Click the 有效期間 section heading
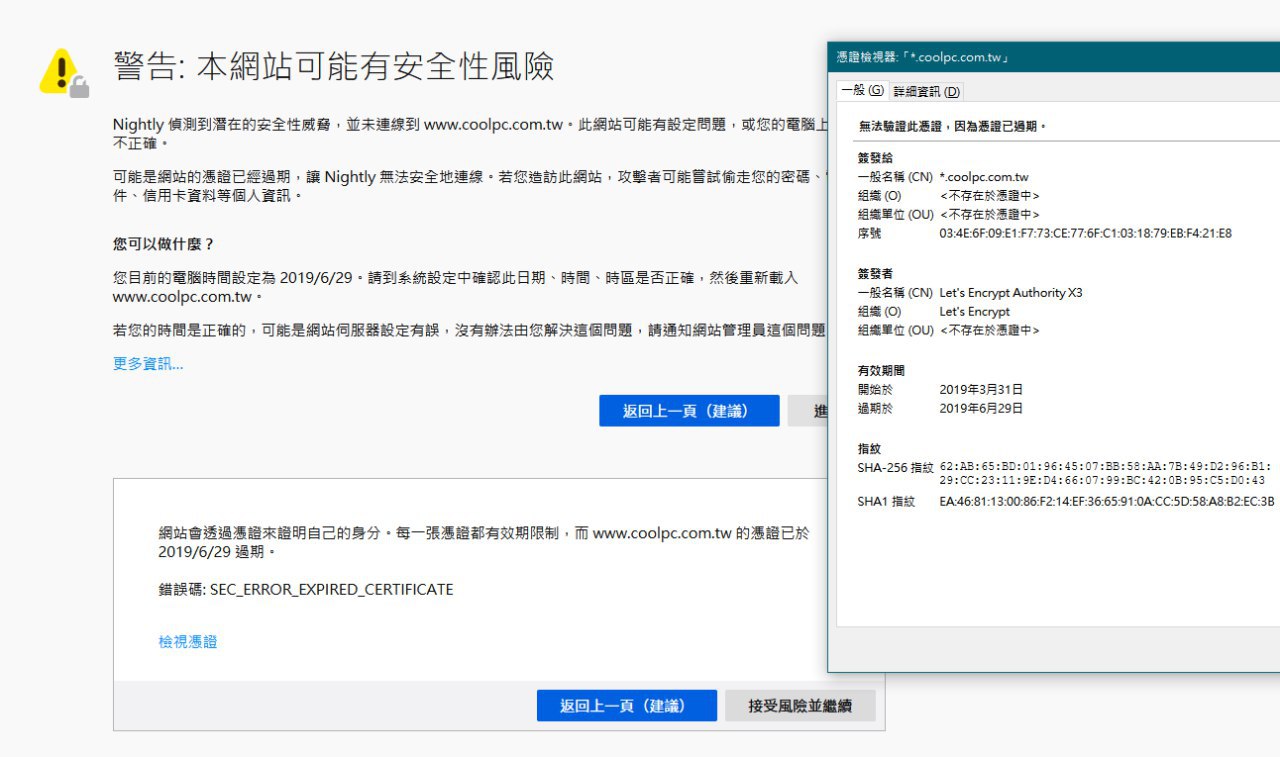Screen dimensions: 1280x757 point(880,371)
